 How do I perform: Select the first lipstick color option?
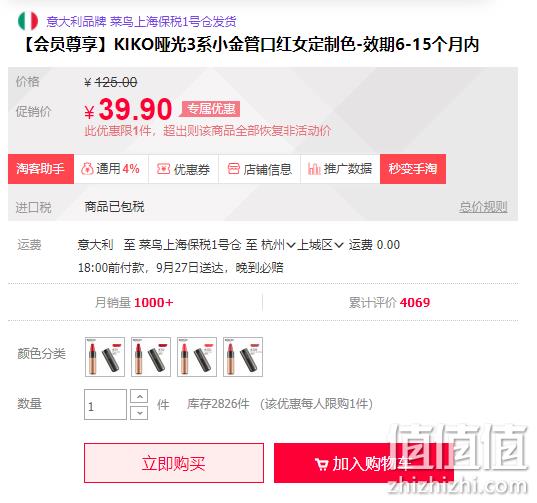tap(105, 357)
